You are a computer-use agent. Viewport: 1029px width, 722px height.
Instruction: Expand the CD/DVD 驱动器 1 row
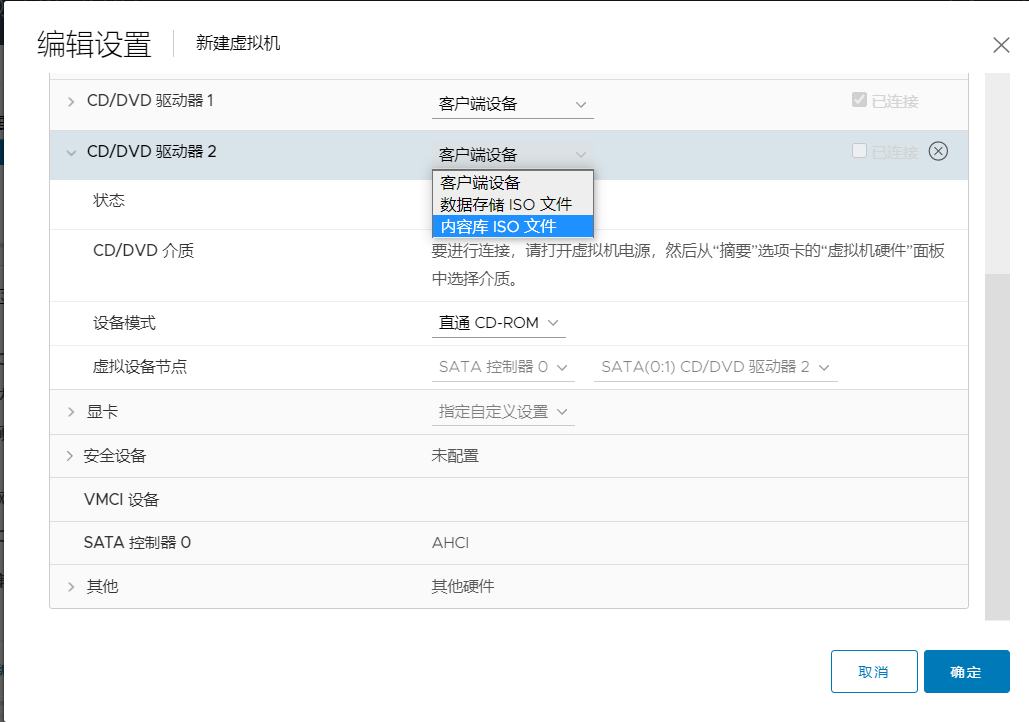point(71,102)
